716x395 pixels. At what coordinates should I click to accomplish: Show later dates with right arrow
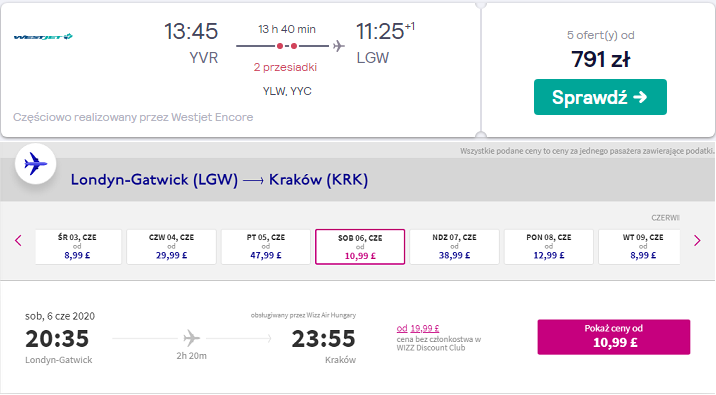tap(697, 241)
